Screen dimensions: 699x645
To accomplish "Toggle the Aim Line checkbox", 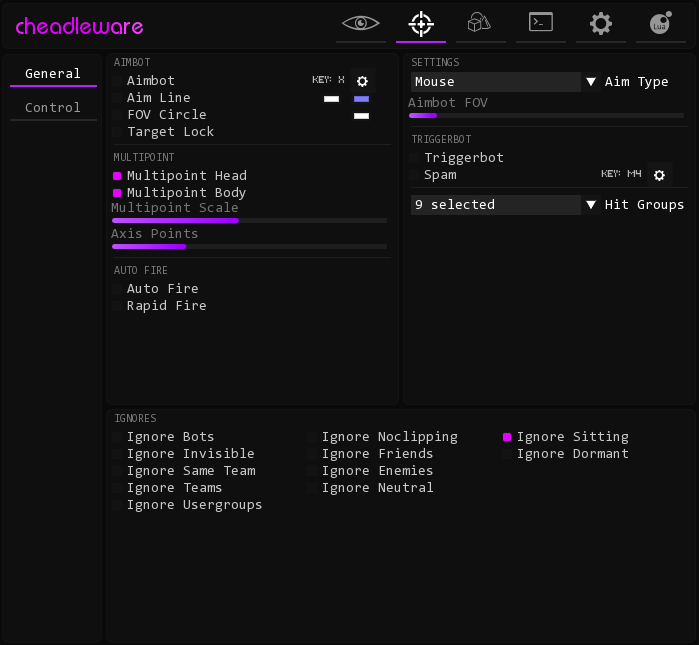I will click(117, 98).
